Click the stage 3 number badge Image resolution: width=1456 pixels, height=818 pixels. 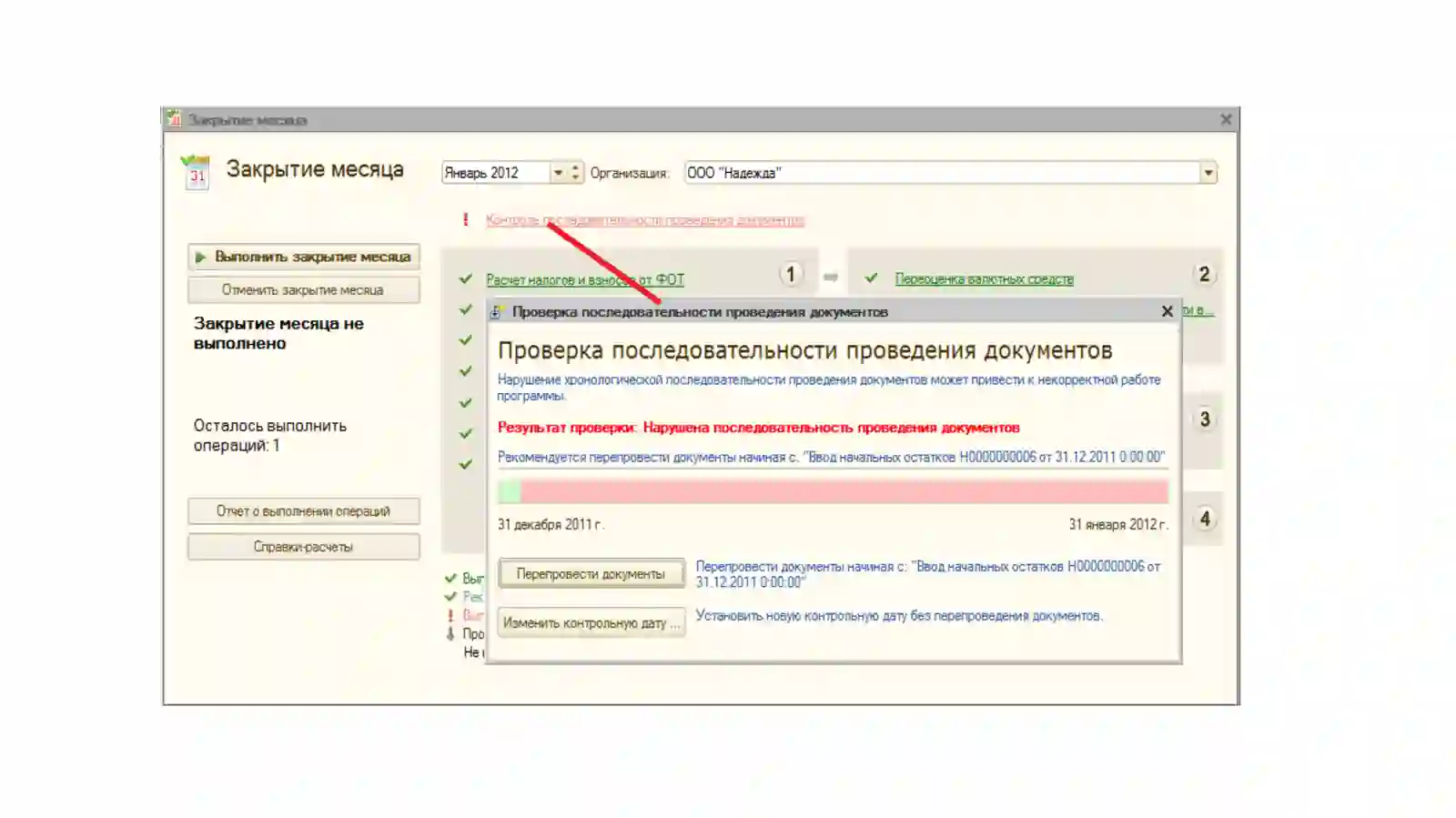tap(1205, 419)
